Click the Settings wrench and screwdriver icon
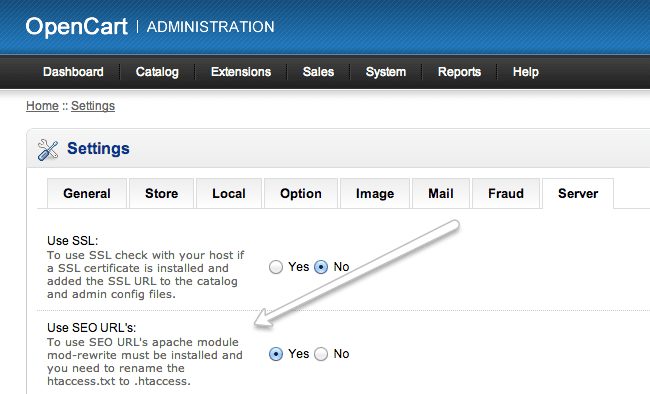The image size is (650, 394). pos(48,150)
